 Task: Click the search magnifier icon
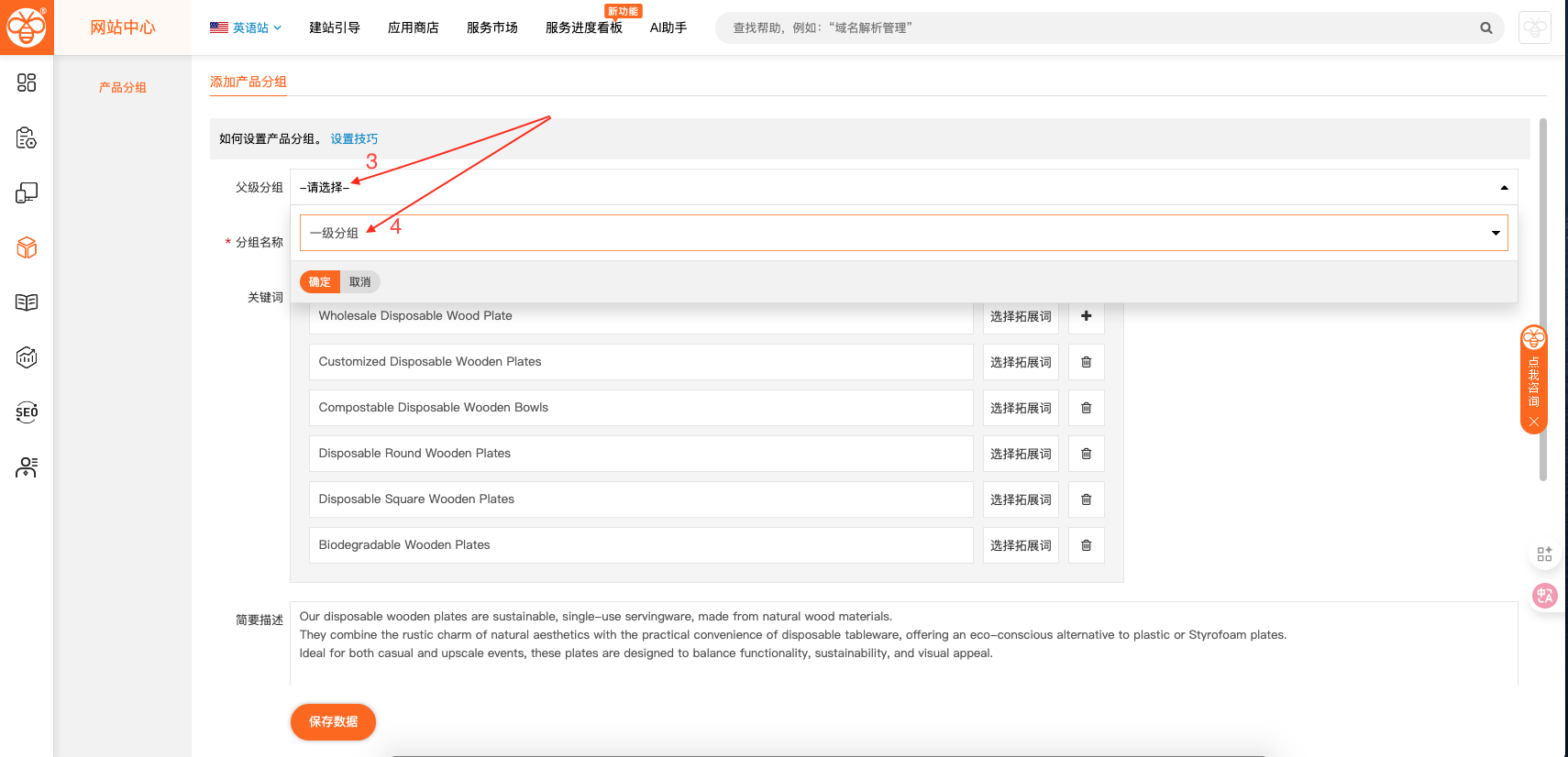tap(1485, 28)
